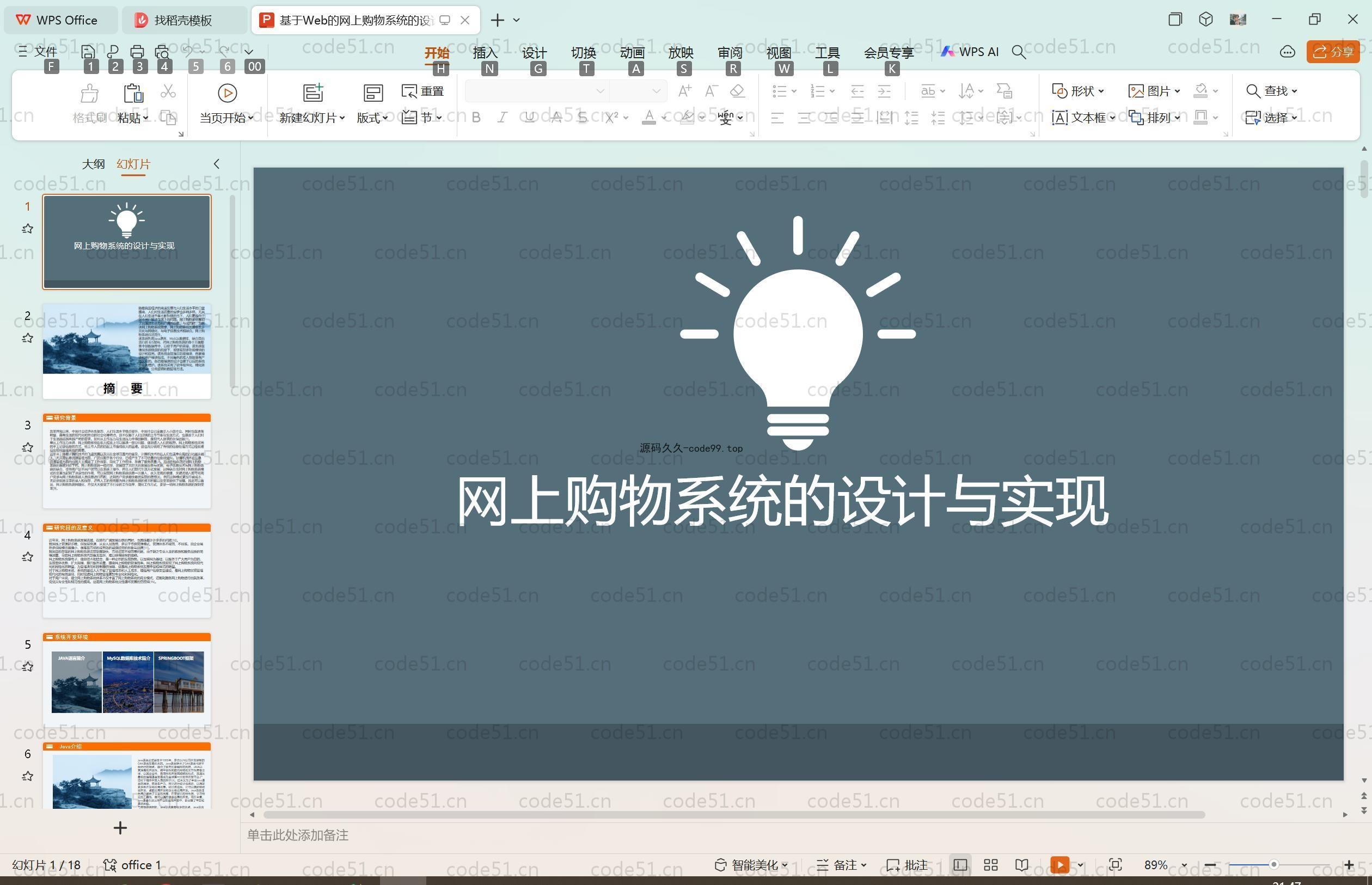Click the increase font size icon
The width and height of the screenshot is (1372, 885).
(x=684, y=91)
